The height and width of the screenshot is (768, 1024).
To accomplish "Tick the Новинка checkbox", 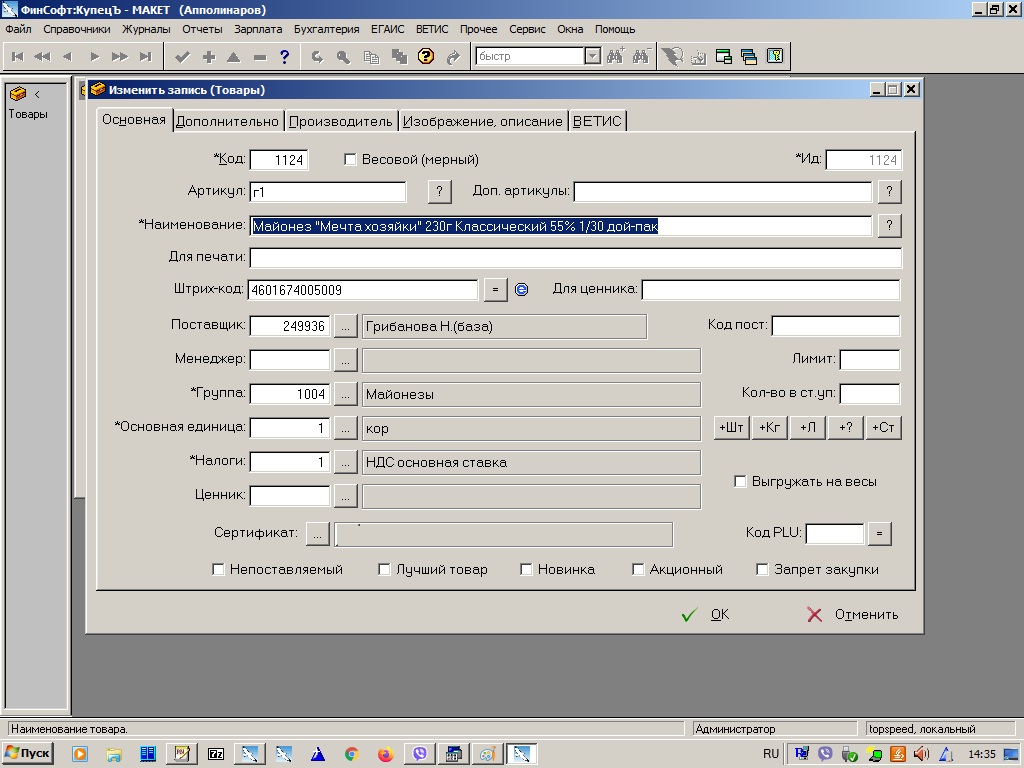I will [x=526, y=569].
